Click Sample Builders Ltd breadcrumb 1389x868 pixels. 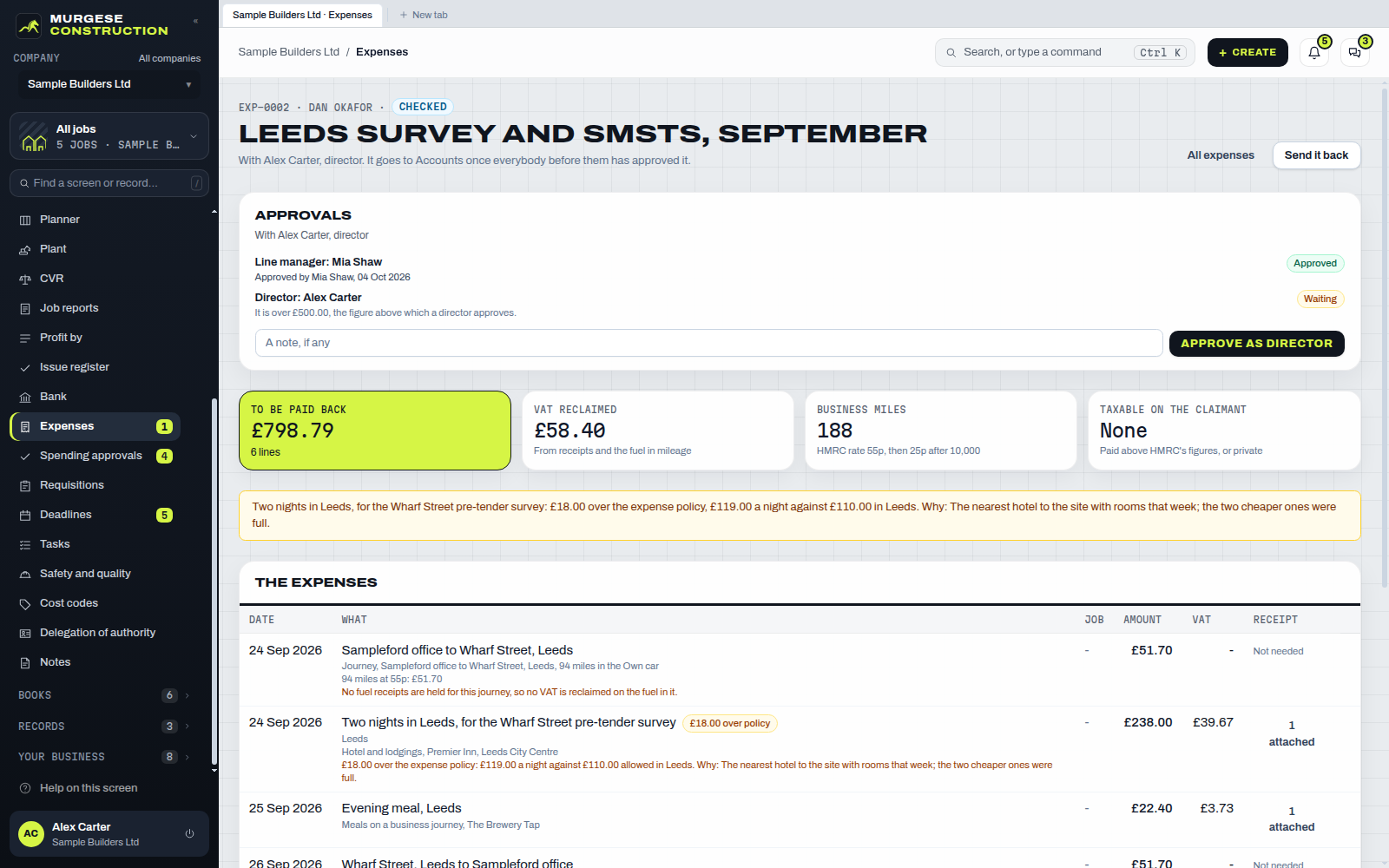click(x=289, y=52)
